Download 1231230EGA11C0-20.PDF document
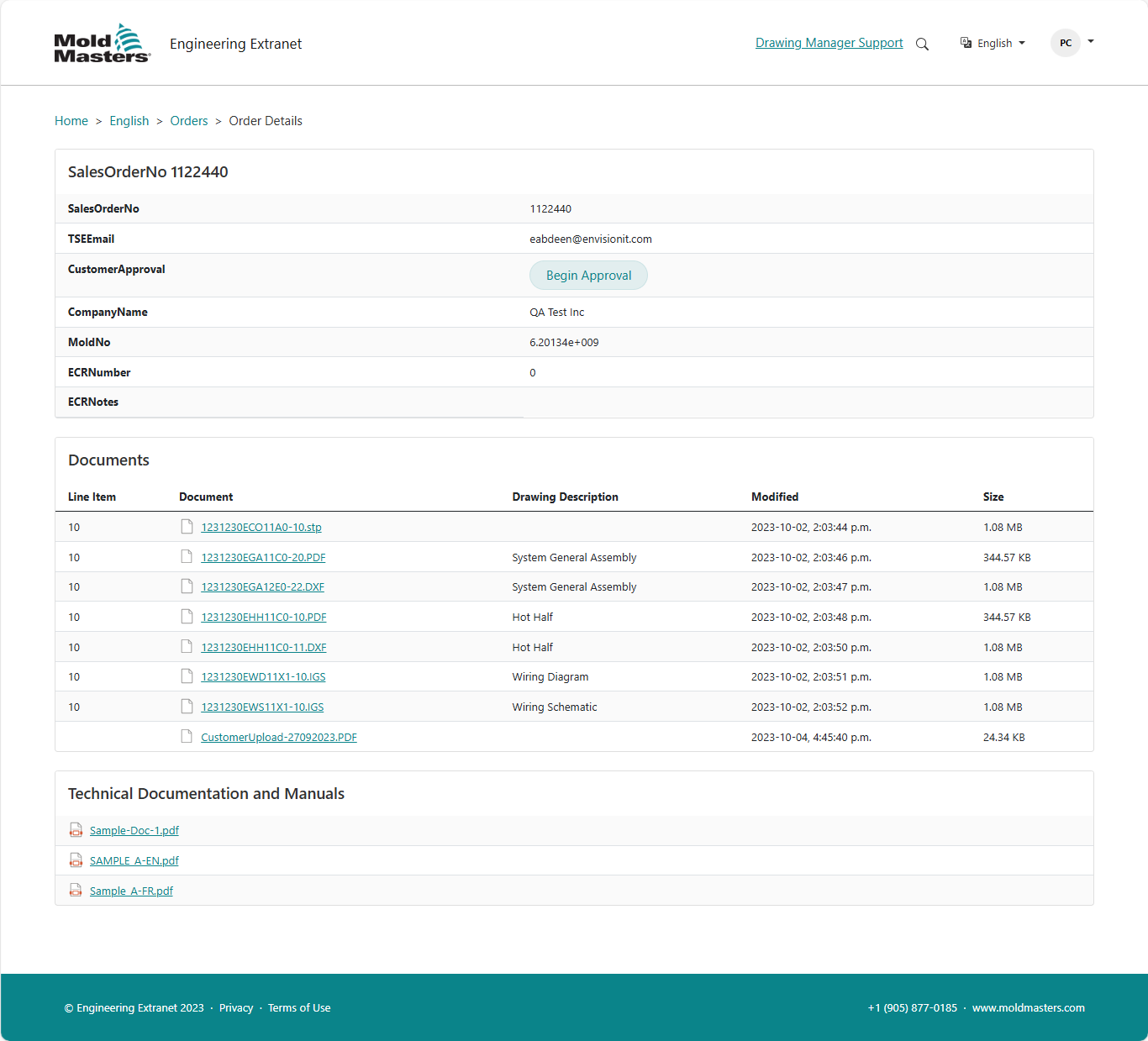This screenshot has height=1041, width=1148. [x=263, y=557]
